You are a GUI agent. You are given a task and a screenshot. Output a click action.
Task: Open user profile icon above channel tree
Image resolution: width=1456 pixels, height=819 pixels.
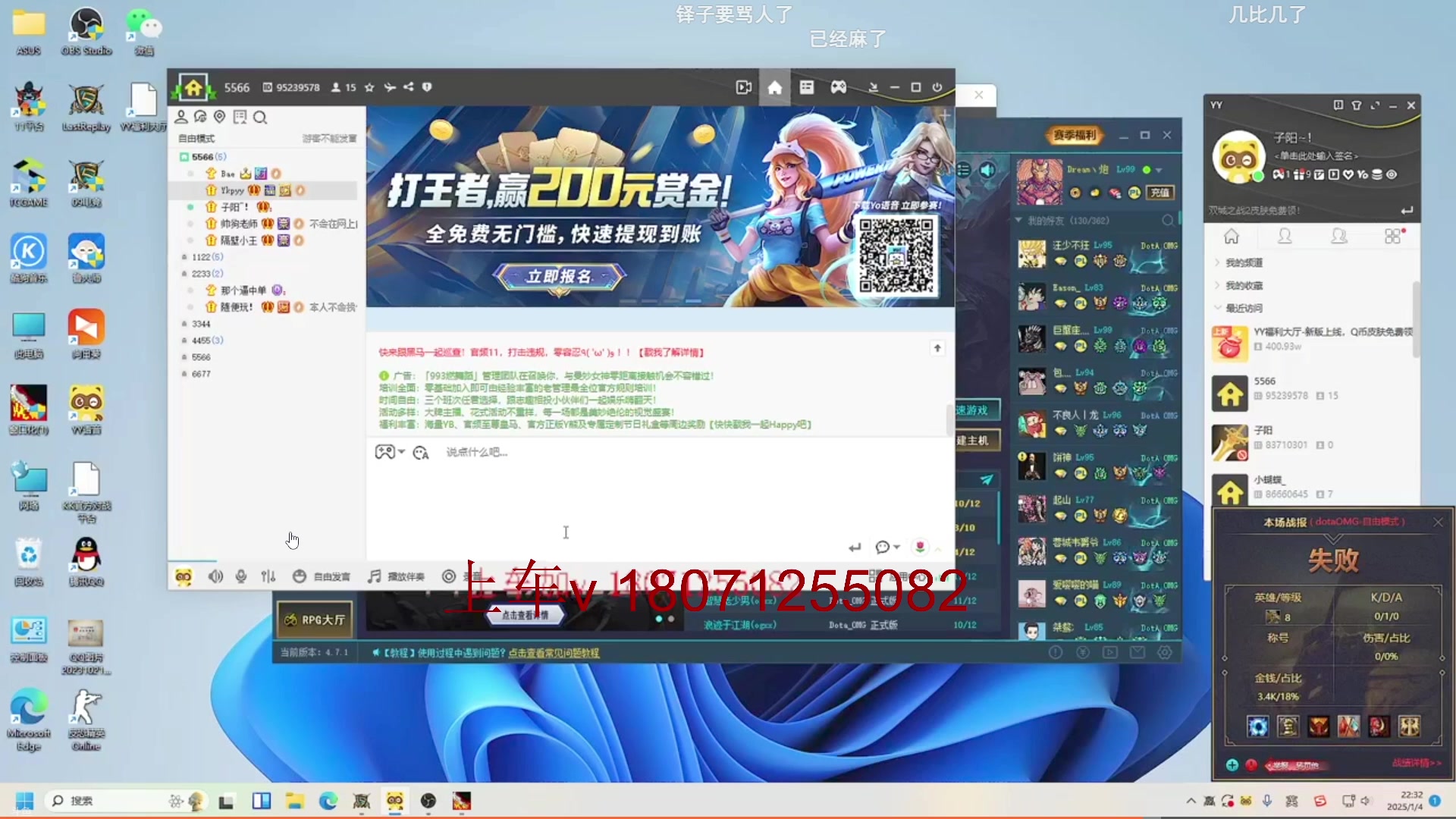click(x=181, y=117)
